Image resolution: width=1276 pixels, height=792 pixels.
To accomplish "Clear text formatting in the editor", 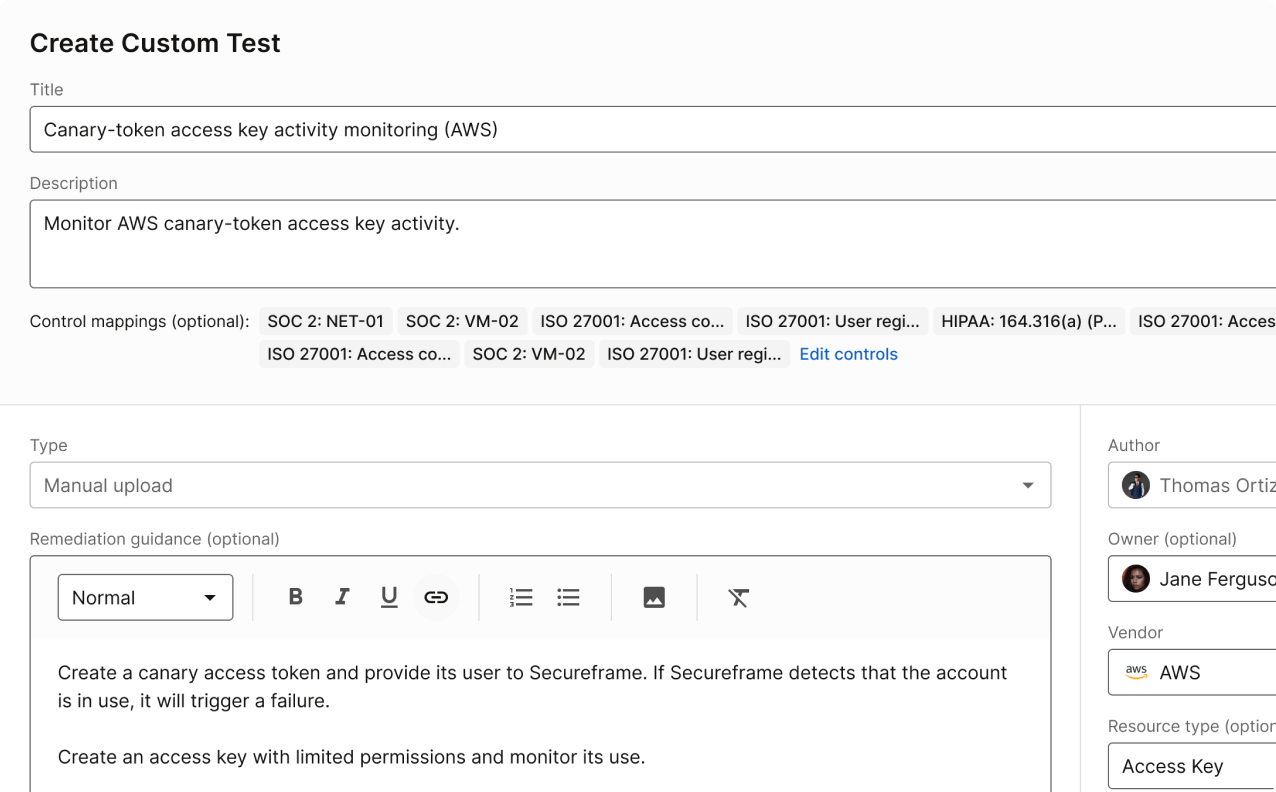I will coord(739,597).
